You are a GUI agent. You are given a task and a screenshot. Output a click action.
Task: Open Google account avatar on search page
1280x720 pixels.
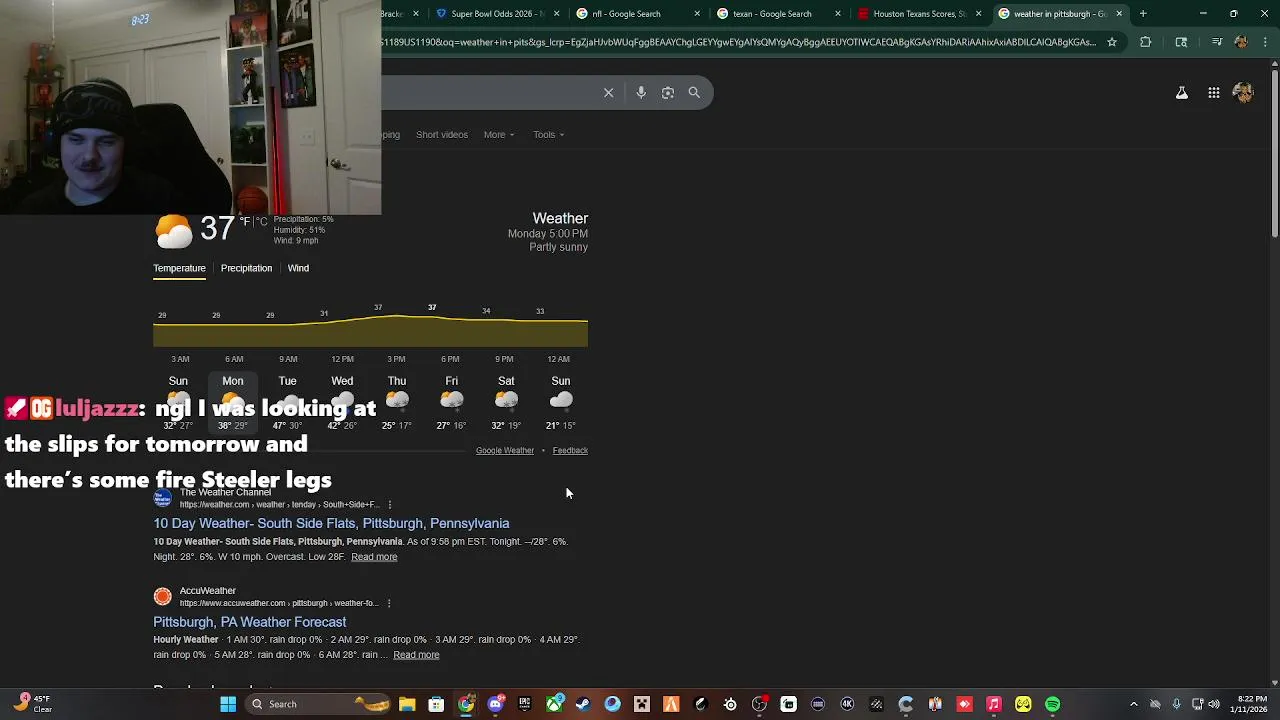pyautogui.click(x=1243, y=93)
